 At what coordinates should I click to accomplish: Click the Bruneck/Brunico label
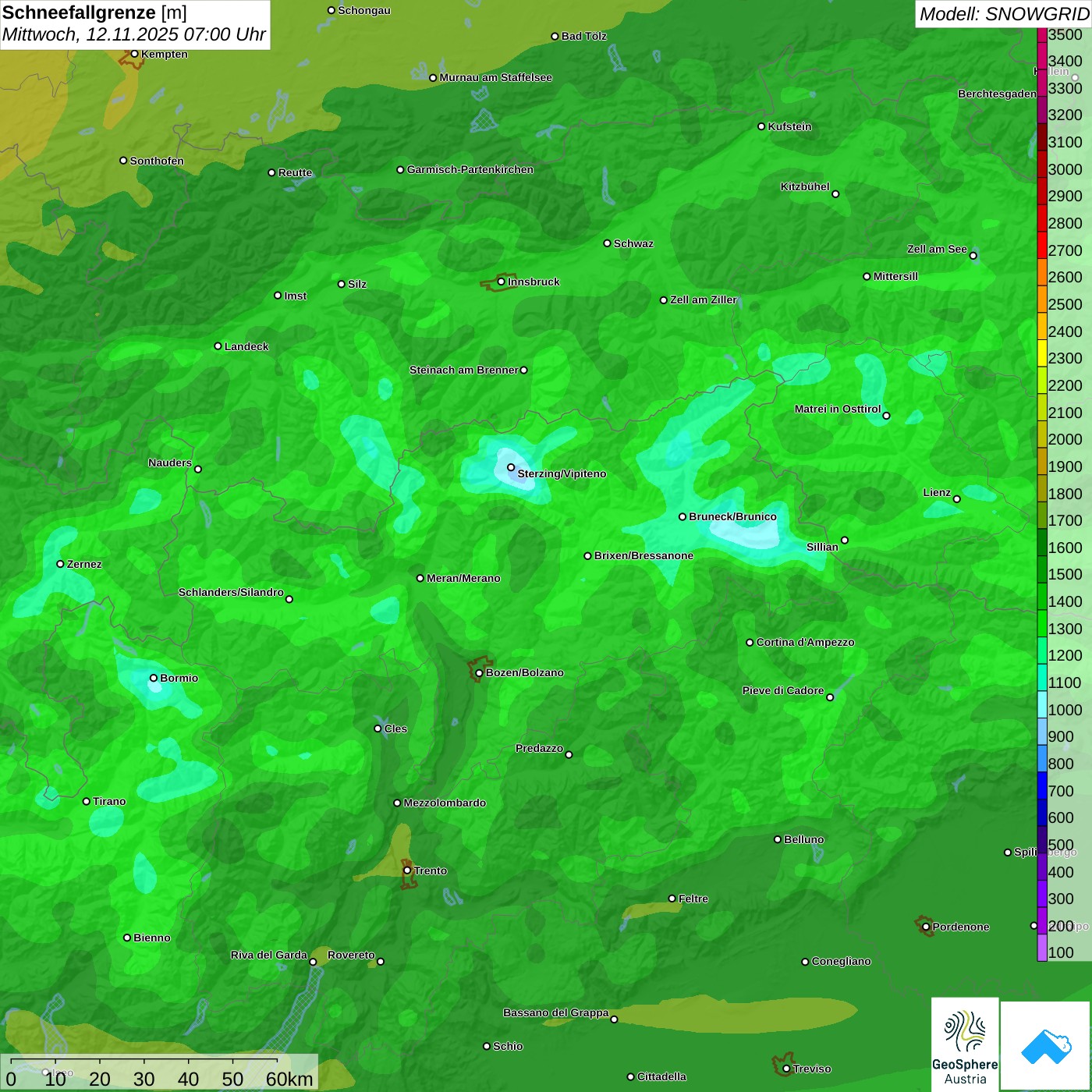click(732, 516)
